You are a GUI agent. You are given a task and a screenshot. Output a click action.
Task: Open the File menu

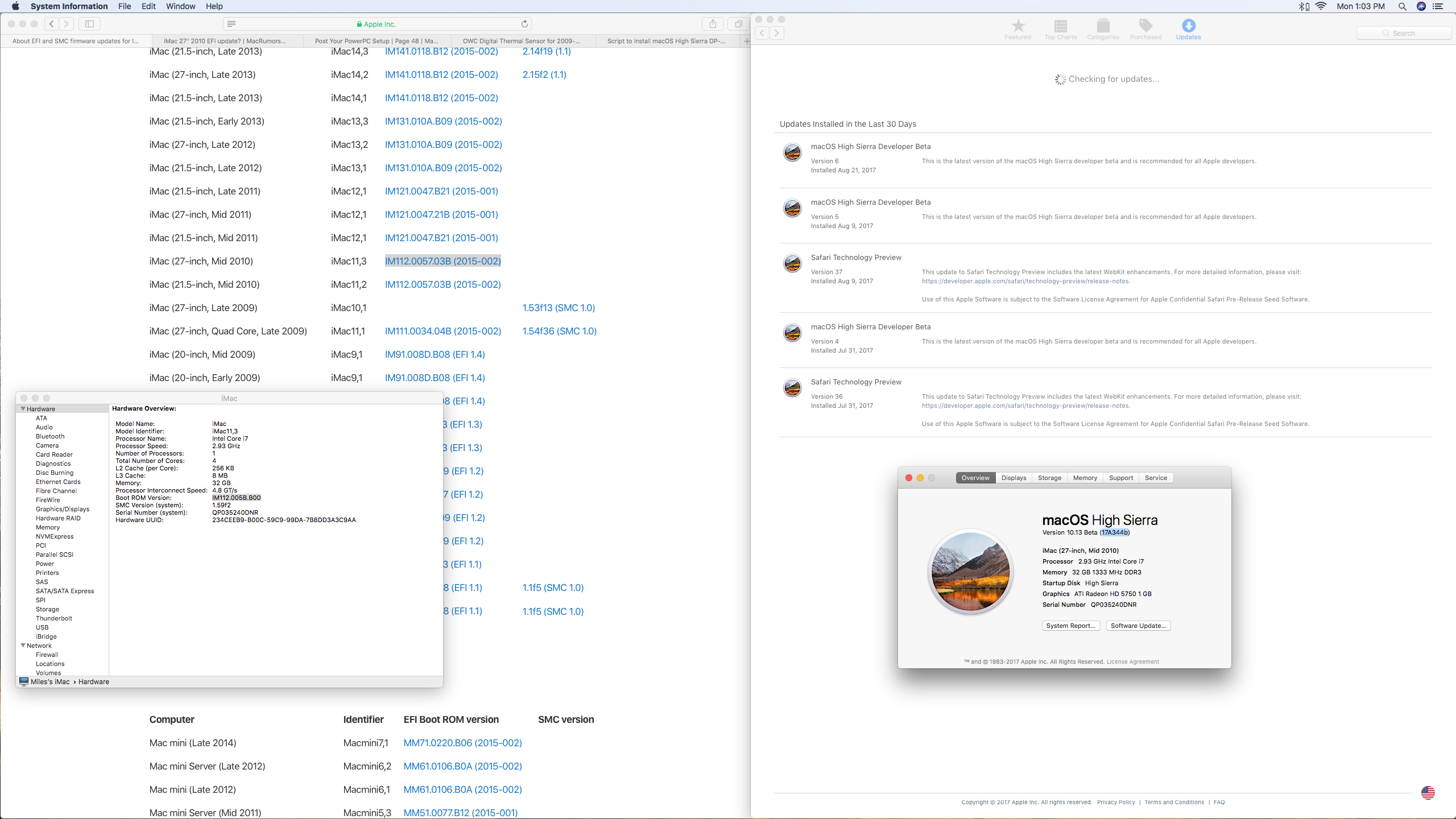tap(125, 6)
